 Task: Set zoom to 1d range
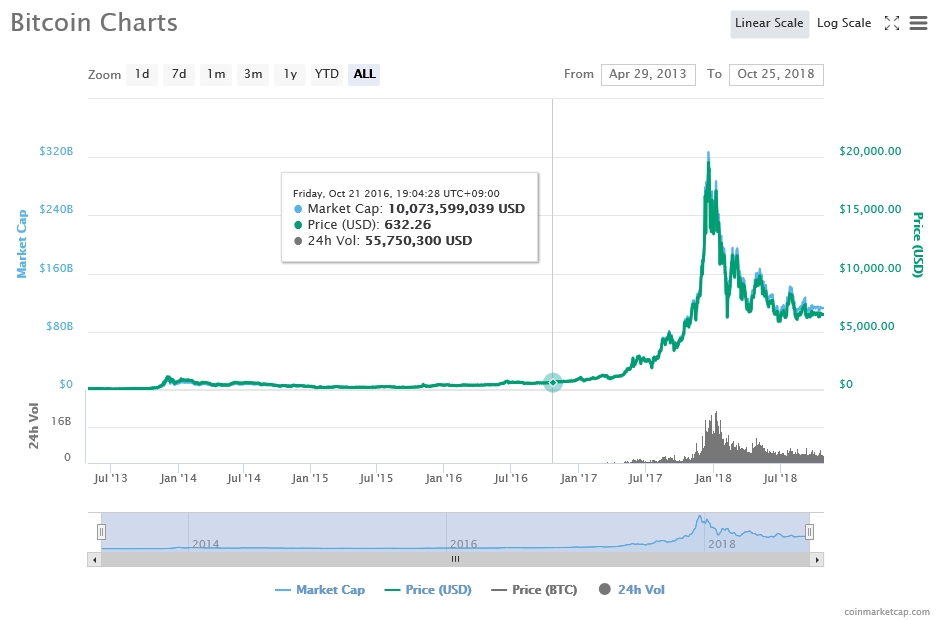click(x=142, y=74)
